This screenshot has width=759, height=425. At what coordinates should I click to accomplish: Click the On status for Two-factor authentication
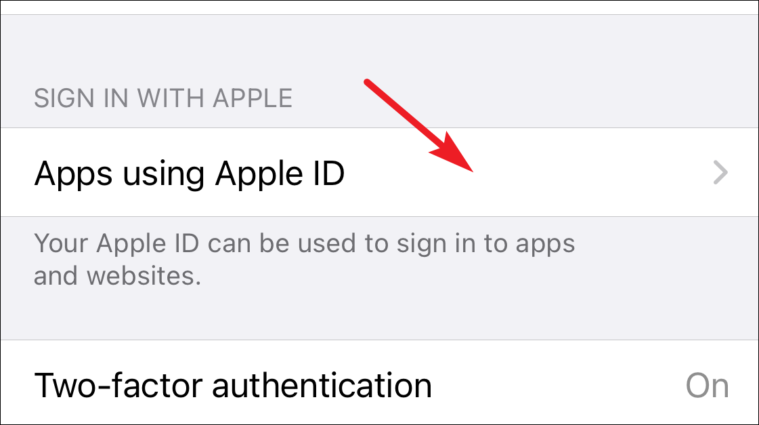point(707,386)
